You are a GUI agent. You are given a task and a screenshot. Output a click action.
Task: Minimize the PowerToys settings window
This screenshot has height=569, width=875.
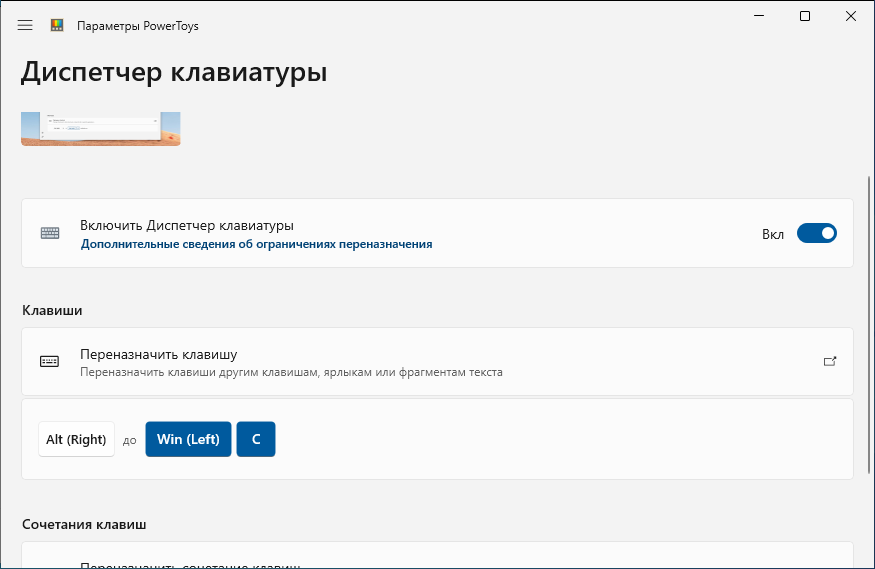pos(759,16)
